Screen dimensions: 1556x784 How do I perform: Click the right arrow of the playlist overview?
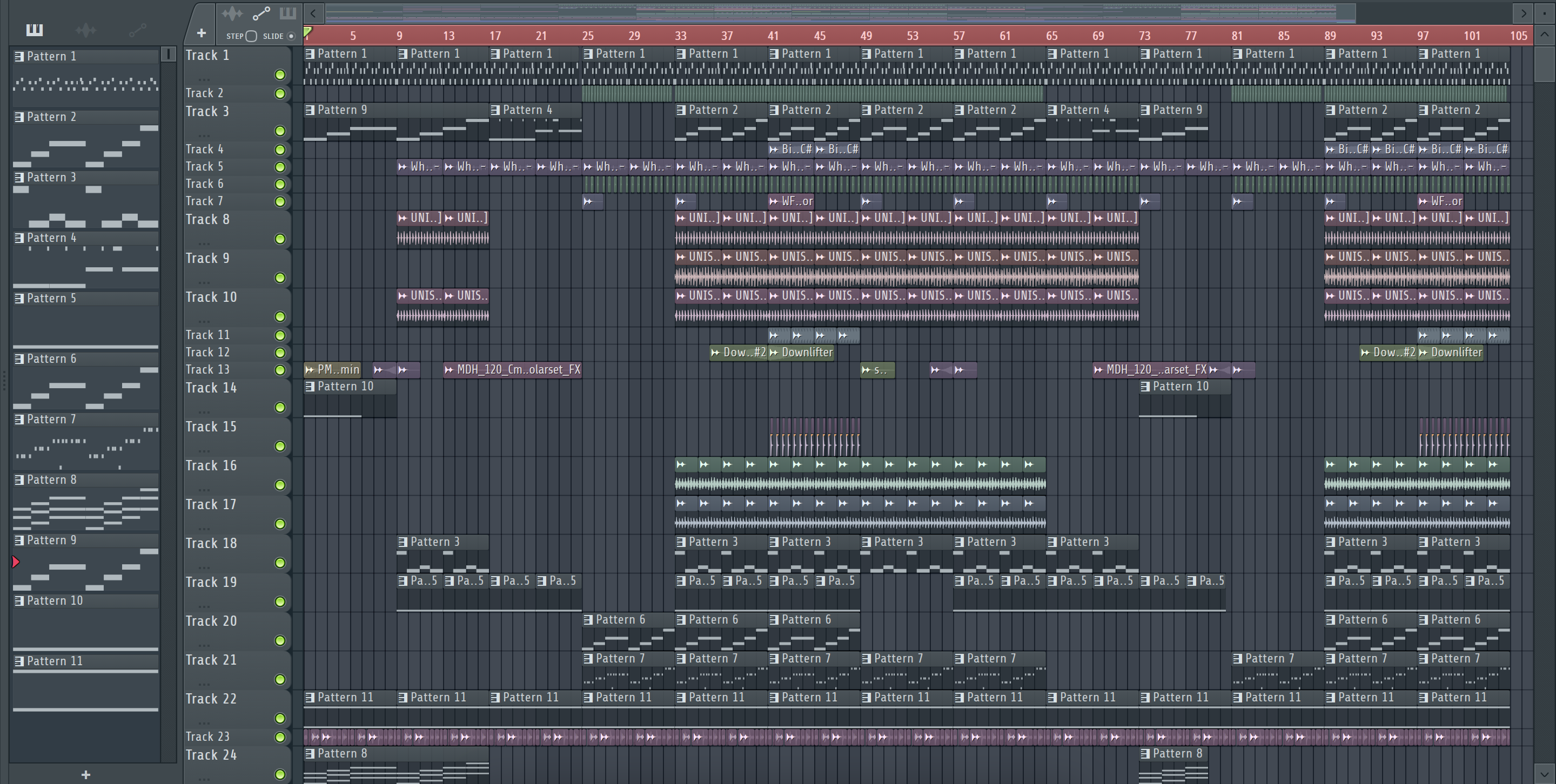[1524, 12]
